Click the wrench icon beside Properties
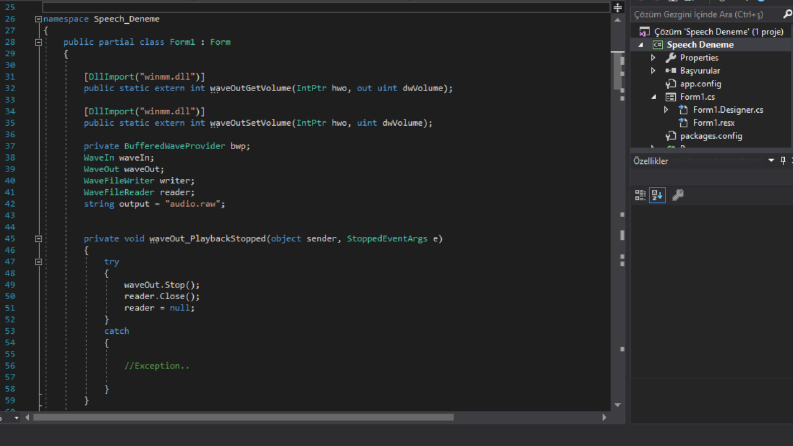The height and width of the screenshot is (446, 793). (x=671, y=58)
